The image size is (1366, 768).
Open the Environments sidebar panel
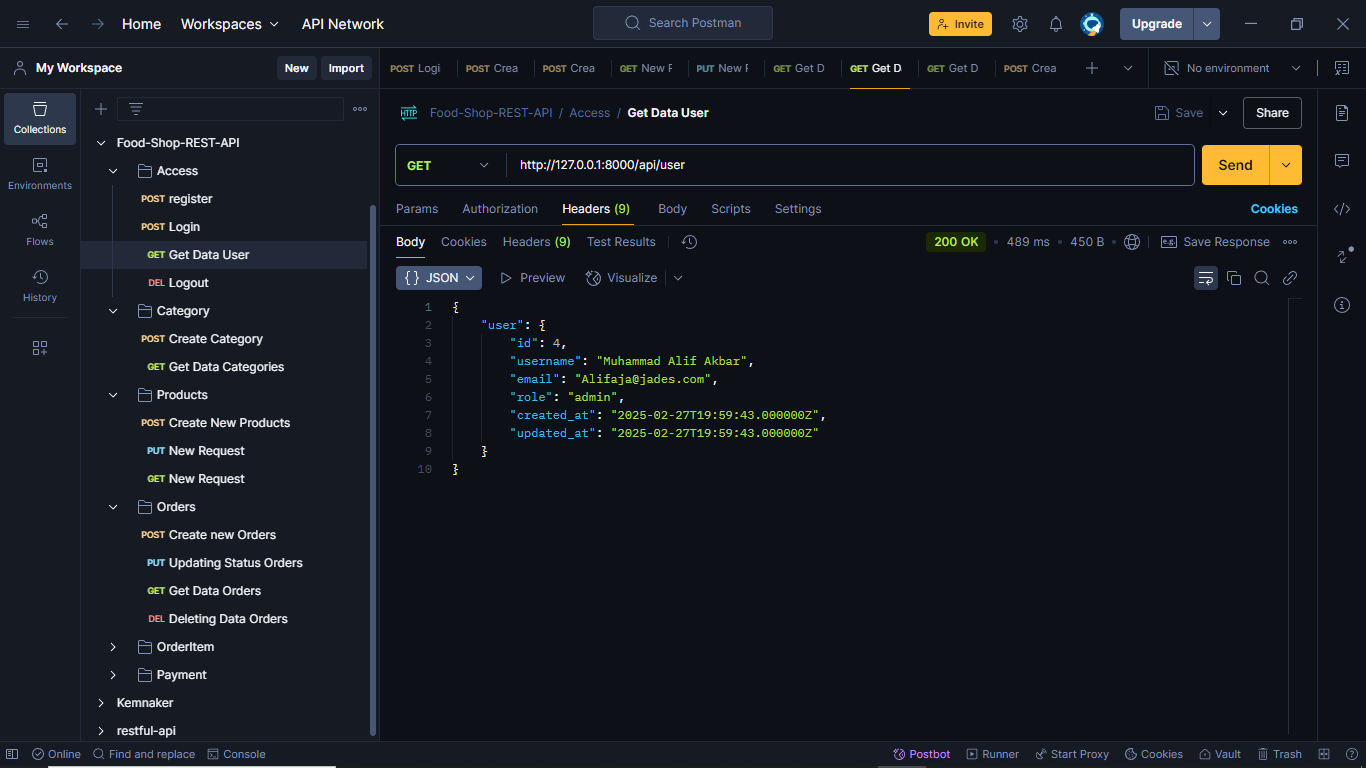[x=40, y=174]
